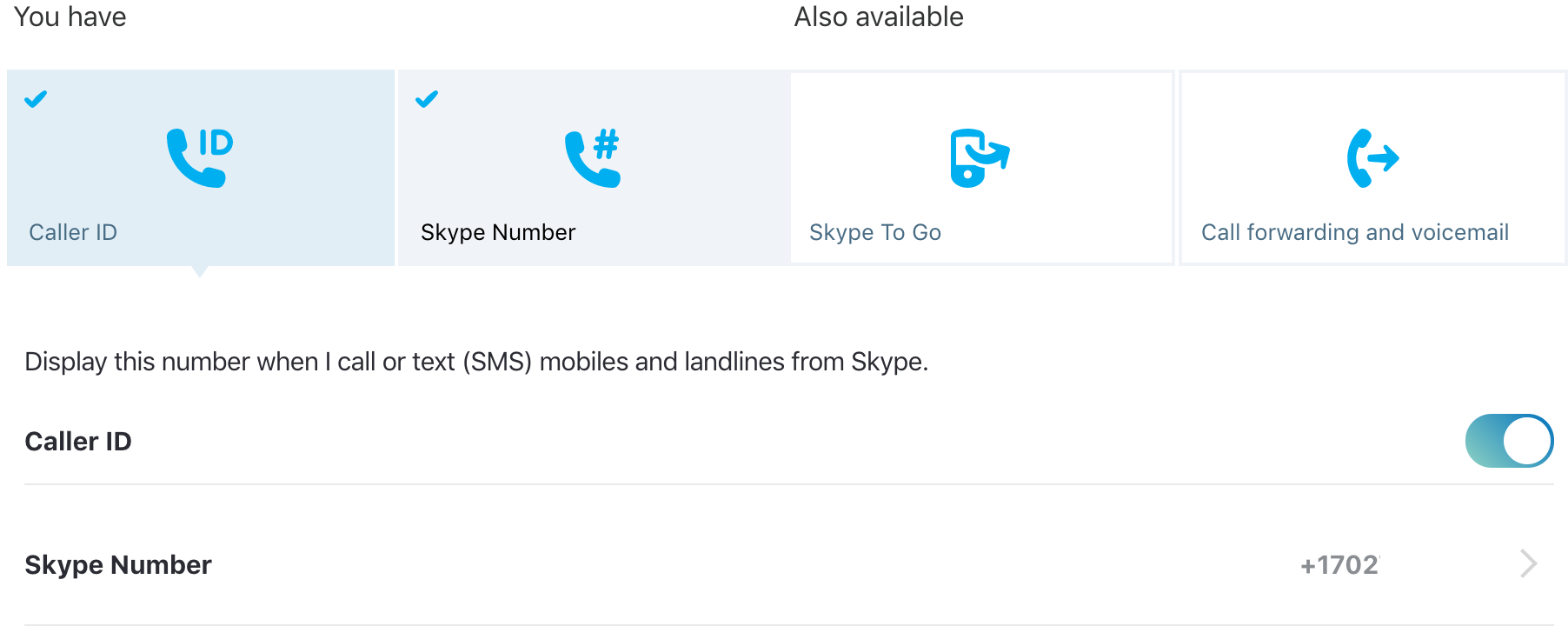Click the checkmark on Caller ID tile
Image resolution: width=1568 pixels, height=626 pixels.
[x=36, y=99]
